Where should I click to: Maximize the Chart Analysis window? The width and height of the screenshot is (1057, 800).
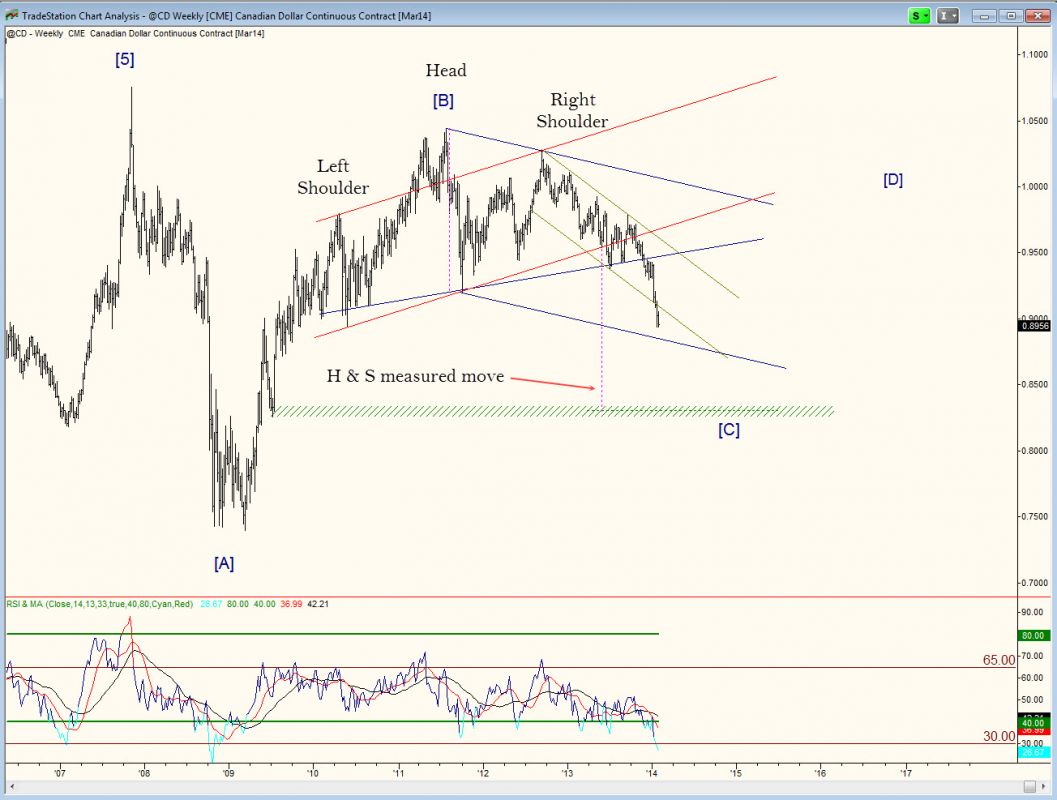(x=1011, y=15)
